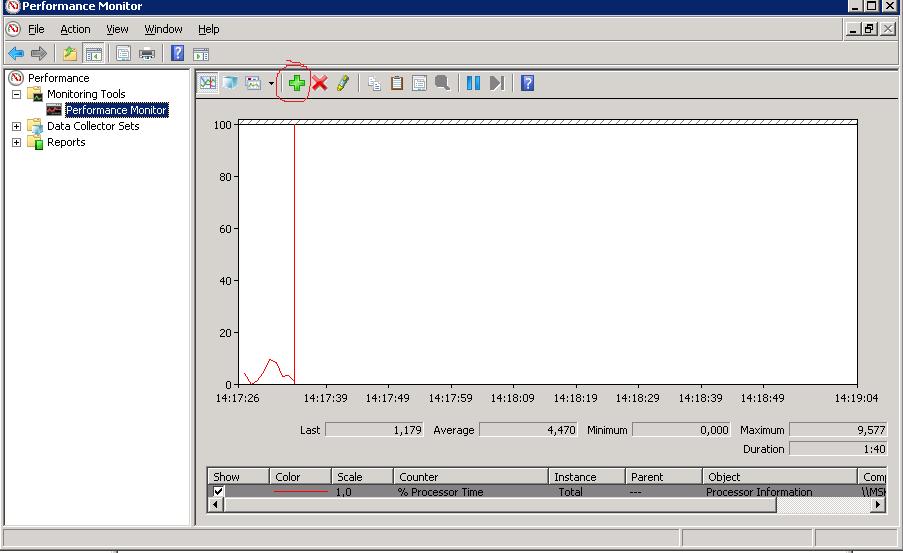Image resolution: width=903 pixels, height=553 pixels.
Task: Open the Properties icon in main toolbar
Action: pyautogui.click(x=123, y=54)
